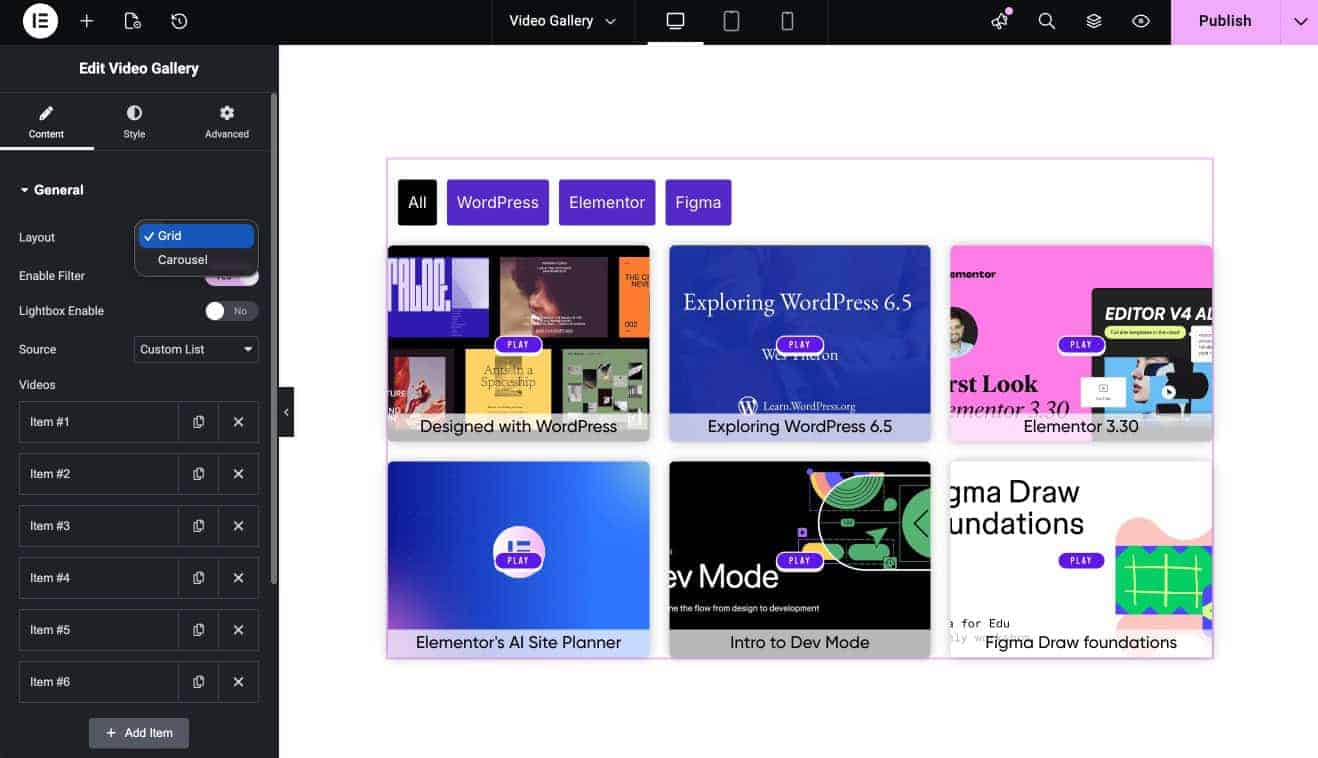Play the Exploring WordPress 6.5 video

tap(800, 345)
